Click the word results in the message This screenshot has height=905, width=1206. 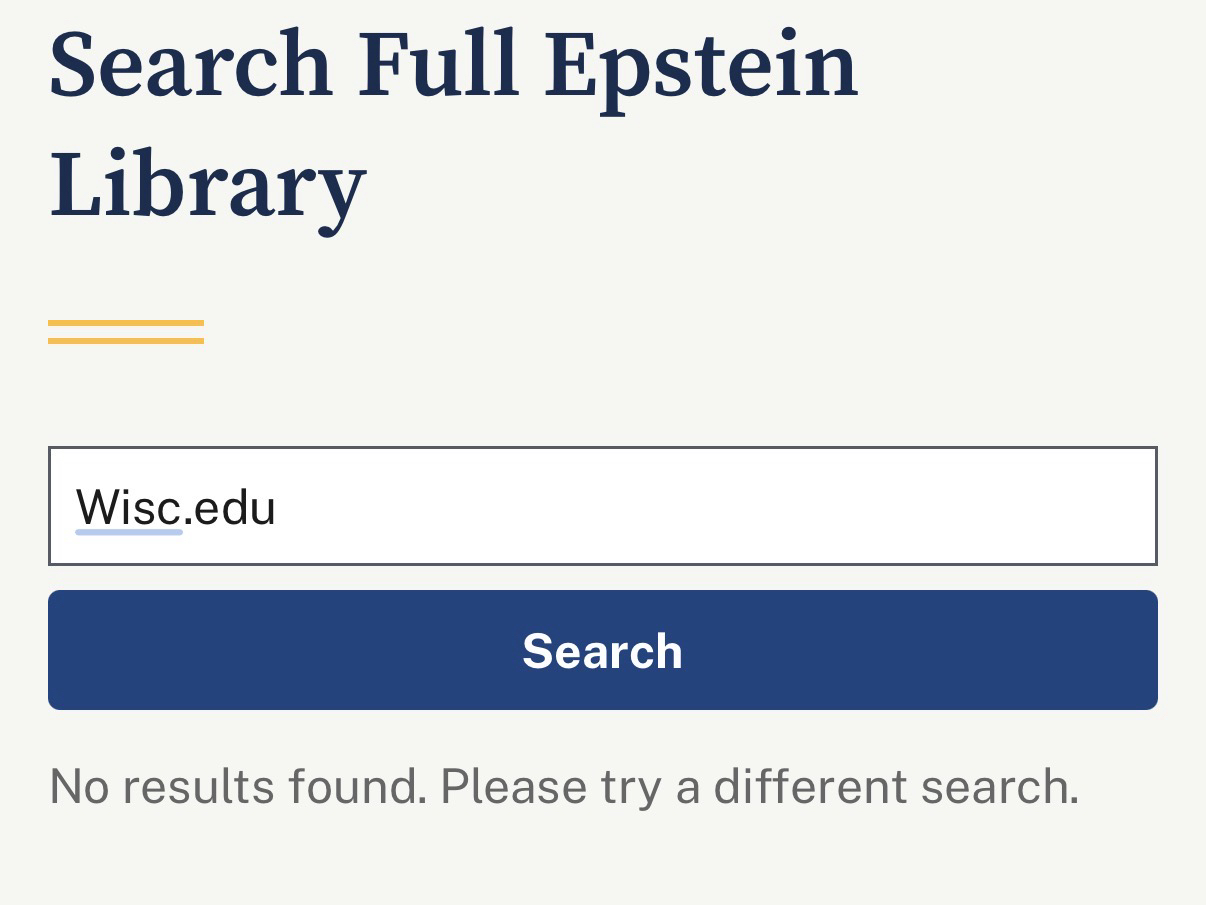click(x=198, y=786)
